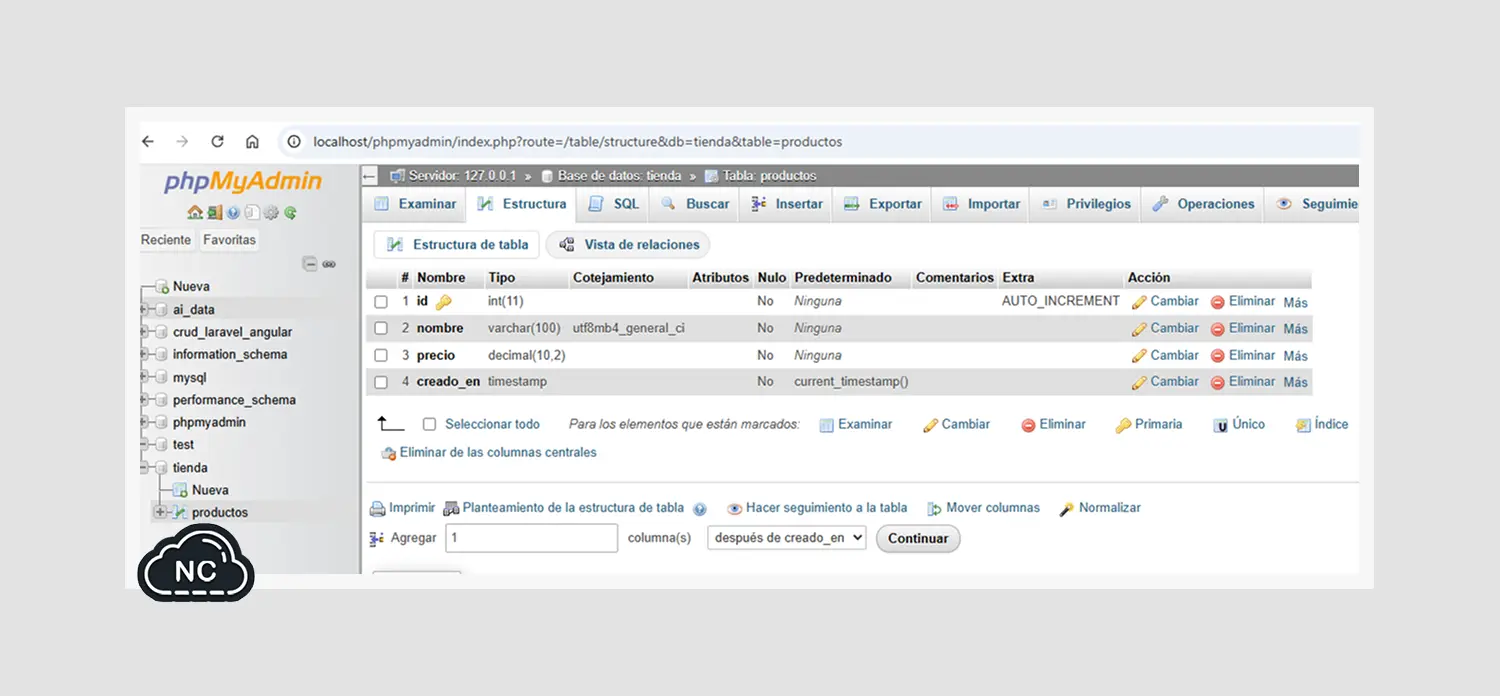1500x696 pixels.
Task: Click the Agregar columns number input
Action: tap(531, 538)
